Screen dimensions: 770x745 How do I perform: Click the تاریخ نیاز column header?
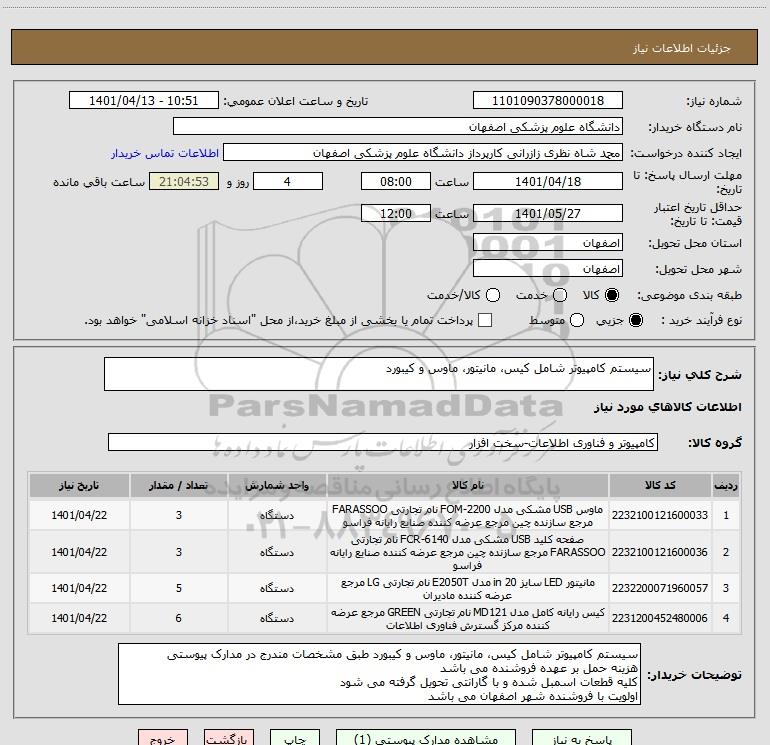[79, 486]
